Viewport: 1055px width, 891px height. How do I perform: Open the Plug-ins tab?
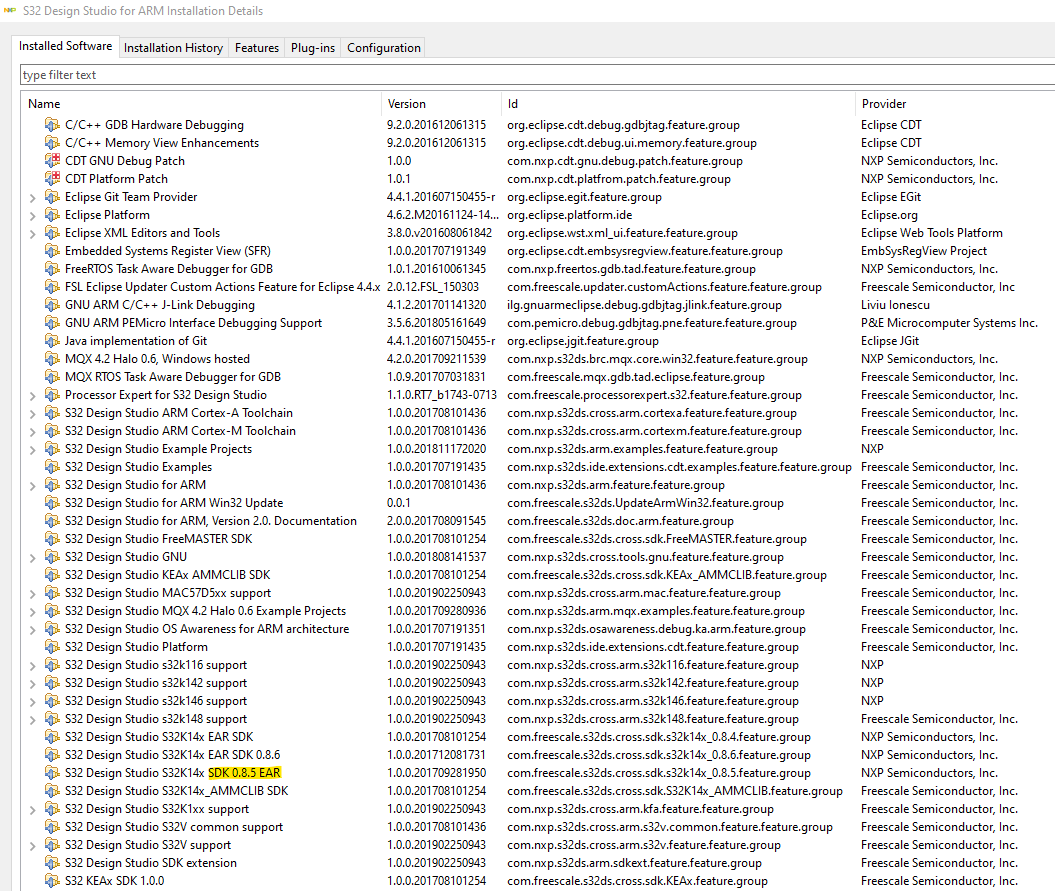[314, 46]
